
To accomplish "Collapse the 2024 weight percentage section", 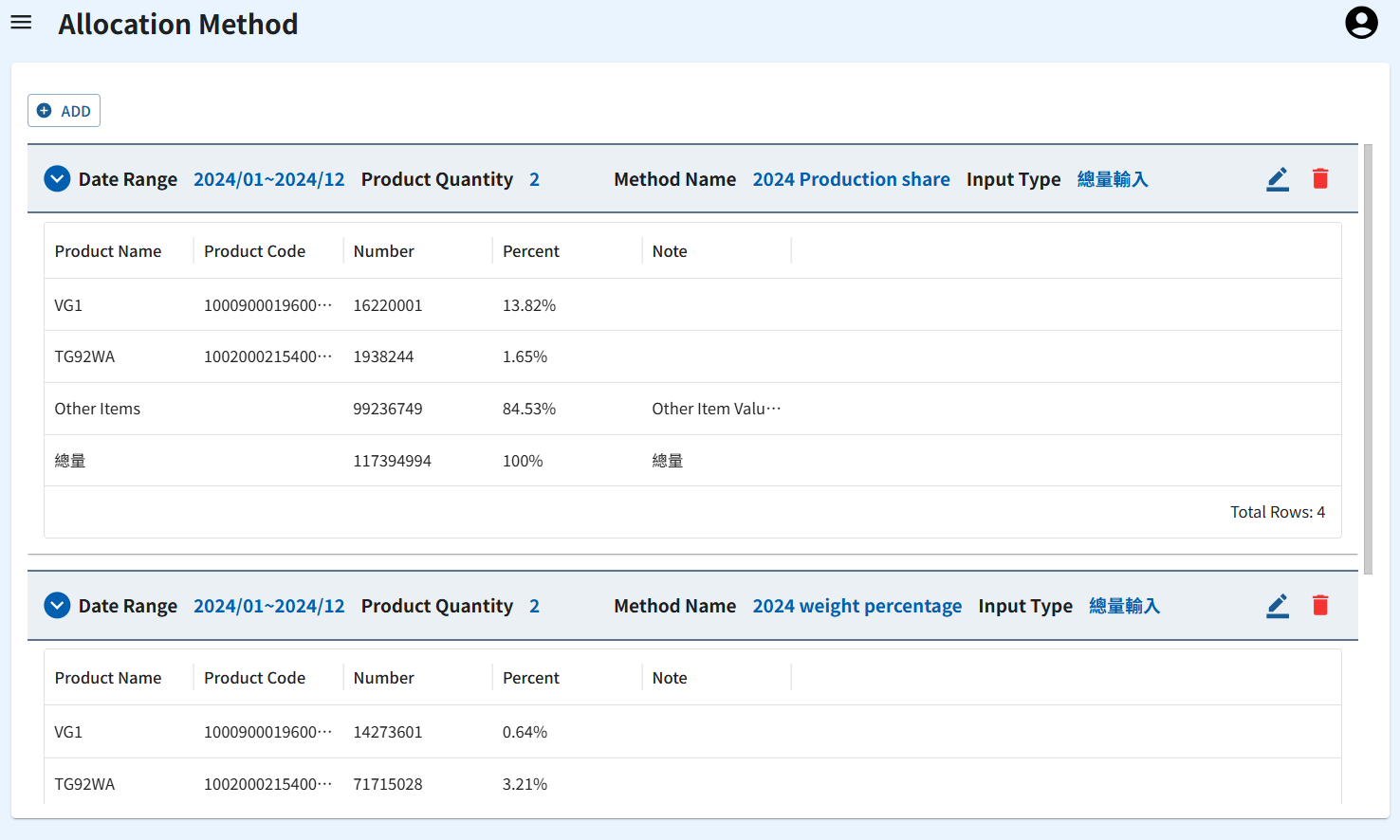I will [57, 605].
